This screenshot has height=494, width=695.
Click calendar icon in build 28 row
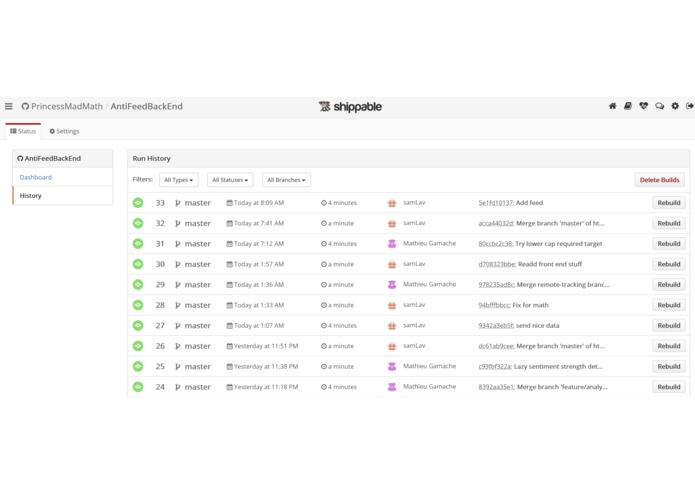230,305
